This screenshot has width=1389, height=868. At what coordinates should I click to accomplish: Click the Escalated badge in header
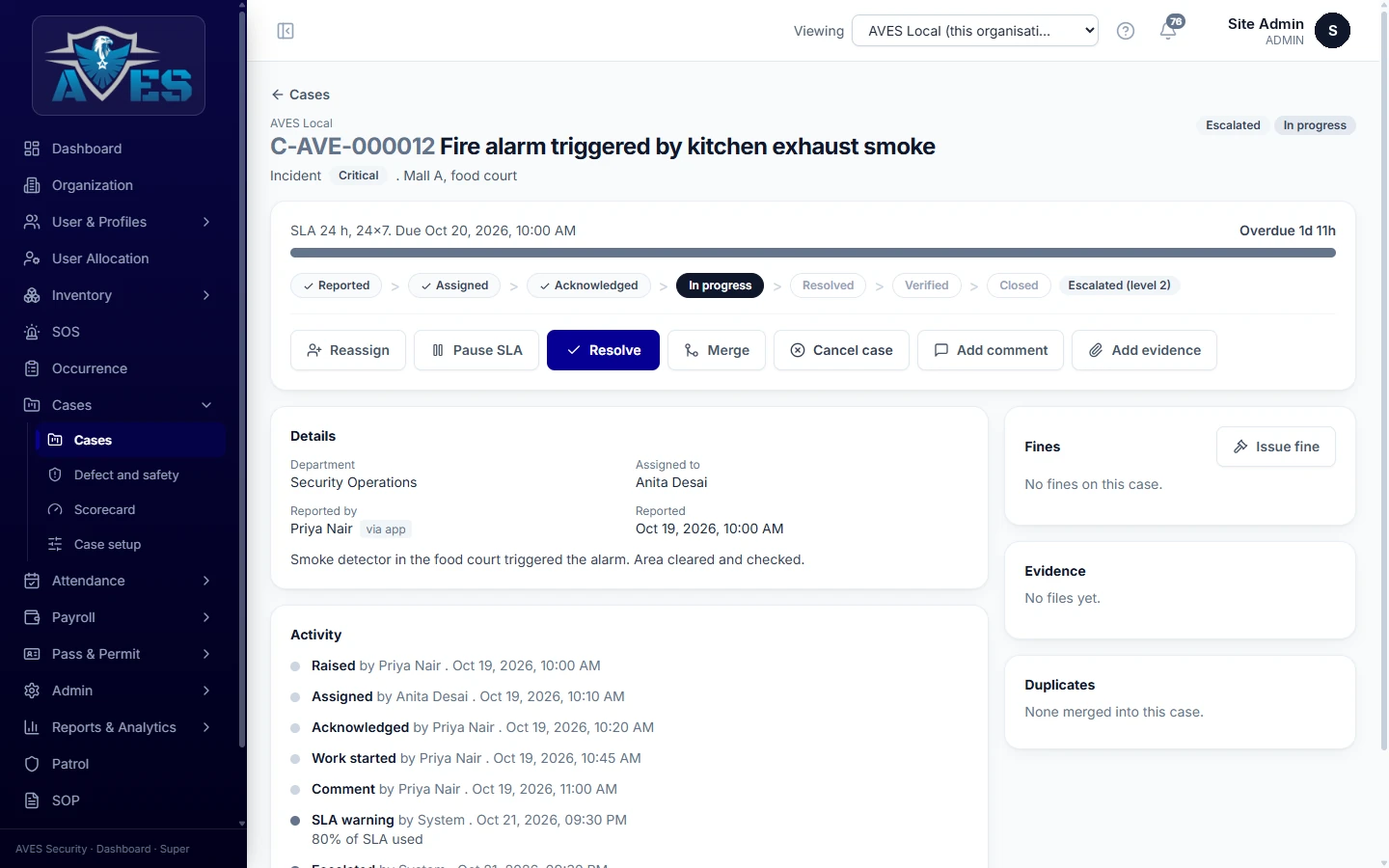(x=1233, y=125)
